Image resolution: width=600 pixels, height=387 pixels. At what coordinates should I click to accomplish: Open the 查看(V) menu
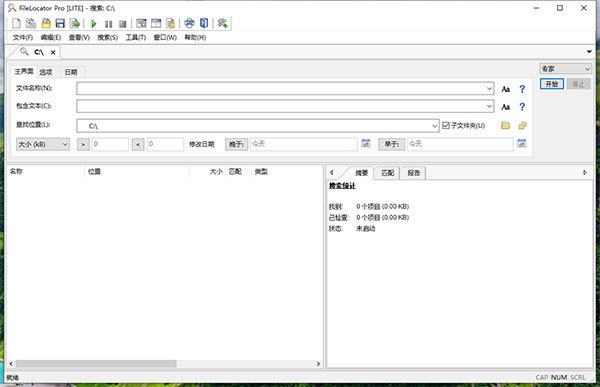(79, 38)
